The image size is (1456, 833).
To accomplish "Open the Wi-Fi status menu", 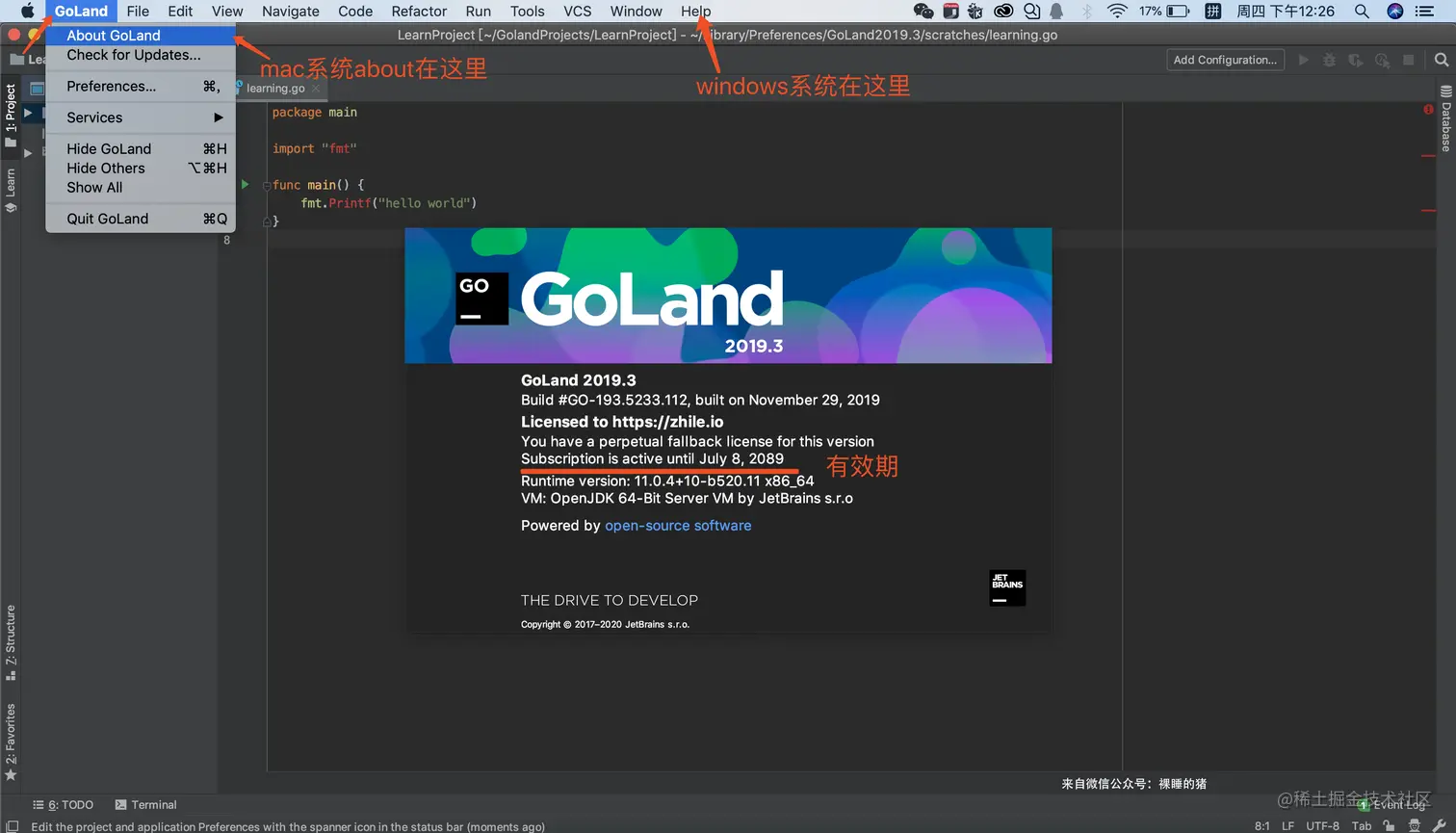I will (x=1117, y=12).
